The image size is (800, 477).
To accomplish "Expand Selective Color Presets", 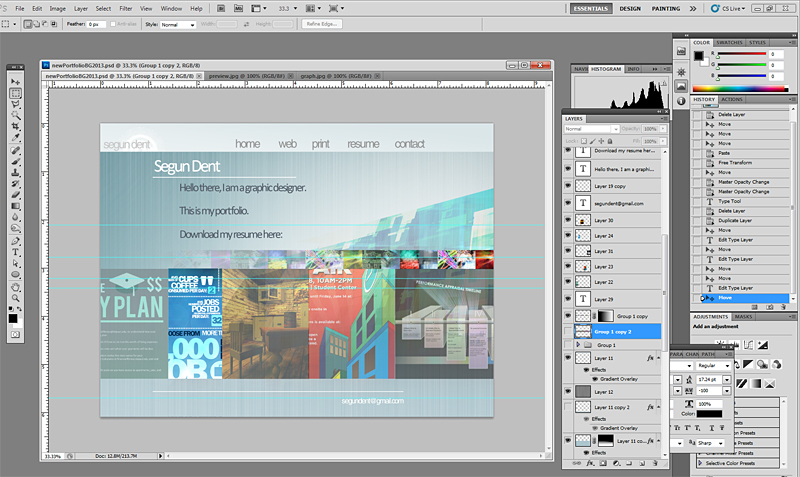I will point(700,463).
